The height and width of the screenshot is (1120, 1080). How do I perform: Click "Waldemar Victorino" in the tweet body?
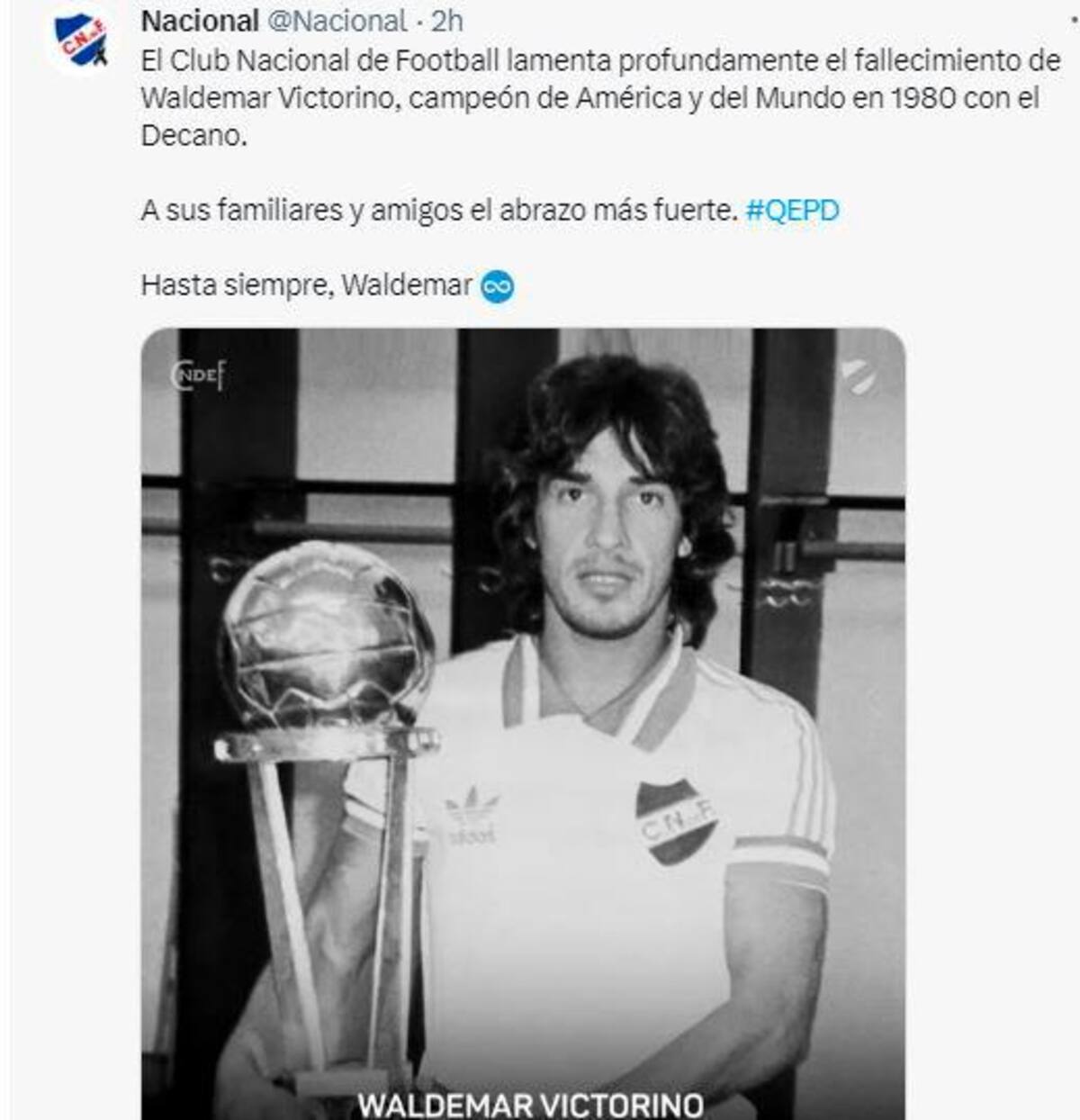tap(269, 97)
